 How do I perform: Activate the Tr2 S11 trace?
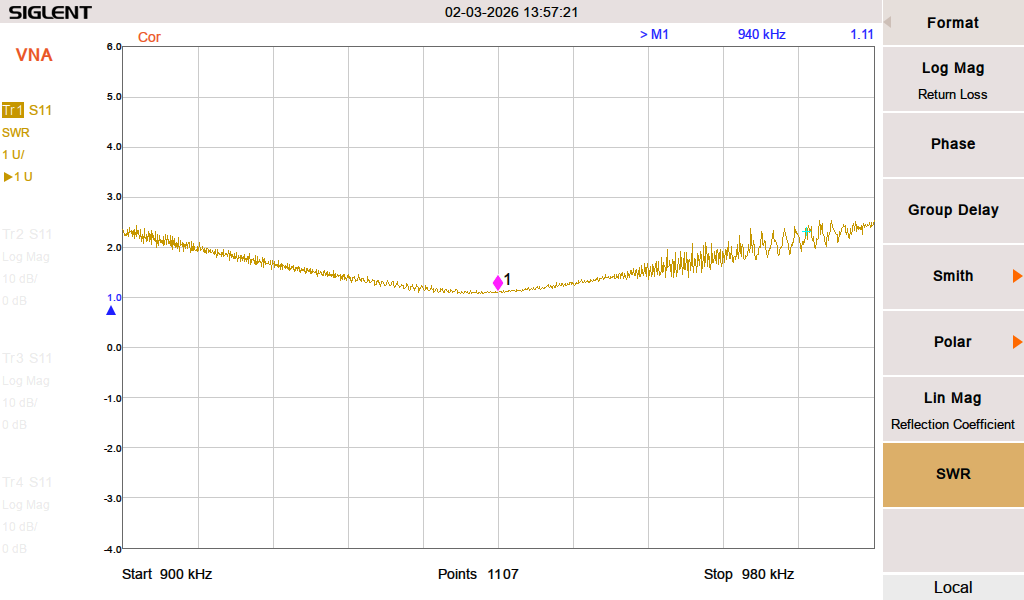(x=27, y=234)
